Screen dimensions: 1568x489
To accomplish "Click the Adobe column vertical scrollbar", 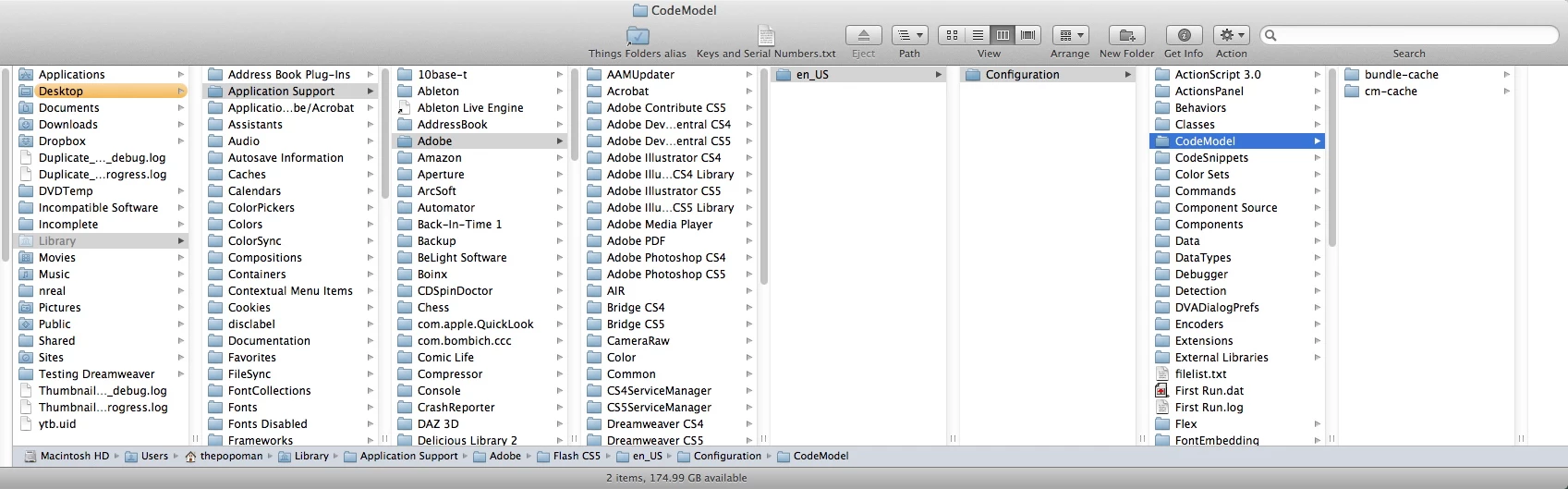I will pyautogui.click(x=763, y=177).
